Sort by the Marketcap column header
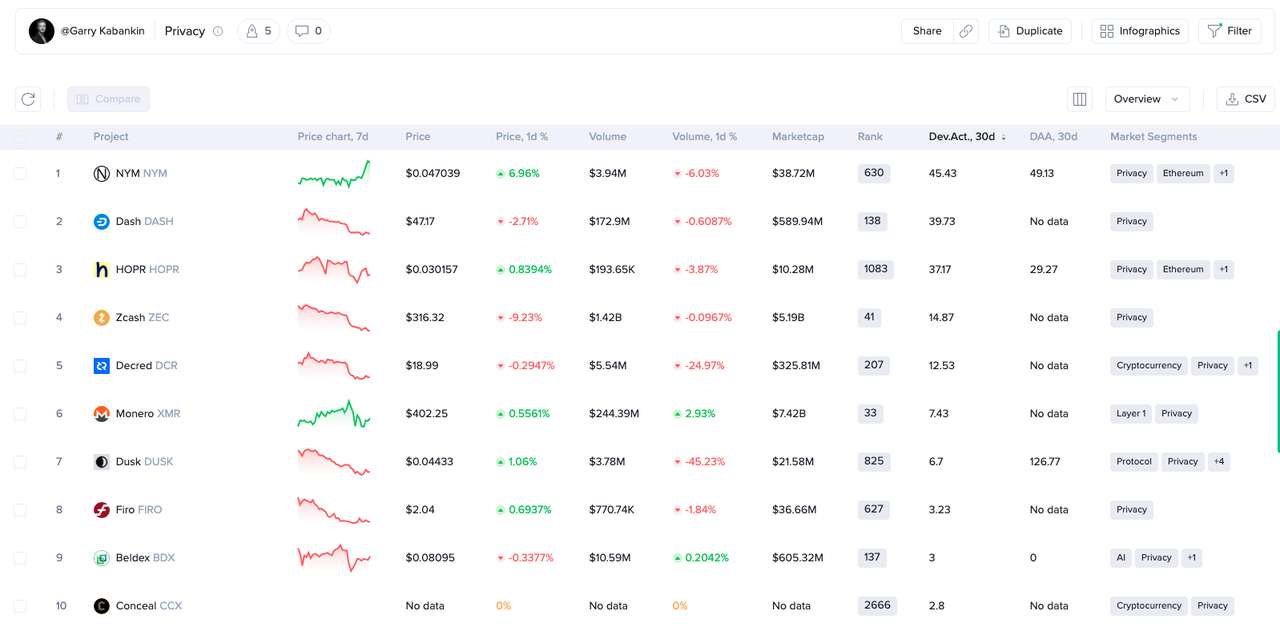Image resolution: width=1280 pixels, height=627 pixels. [798, 137]
